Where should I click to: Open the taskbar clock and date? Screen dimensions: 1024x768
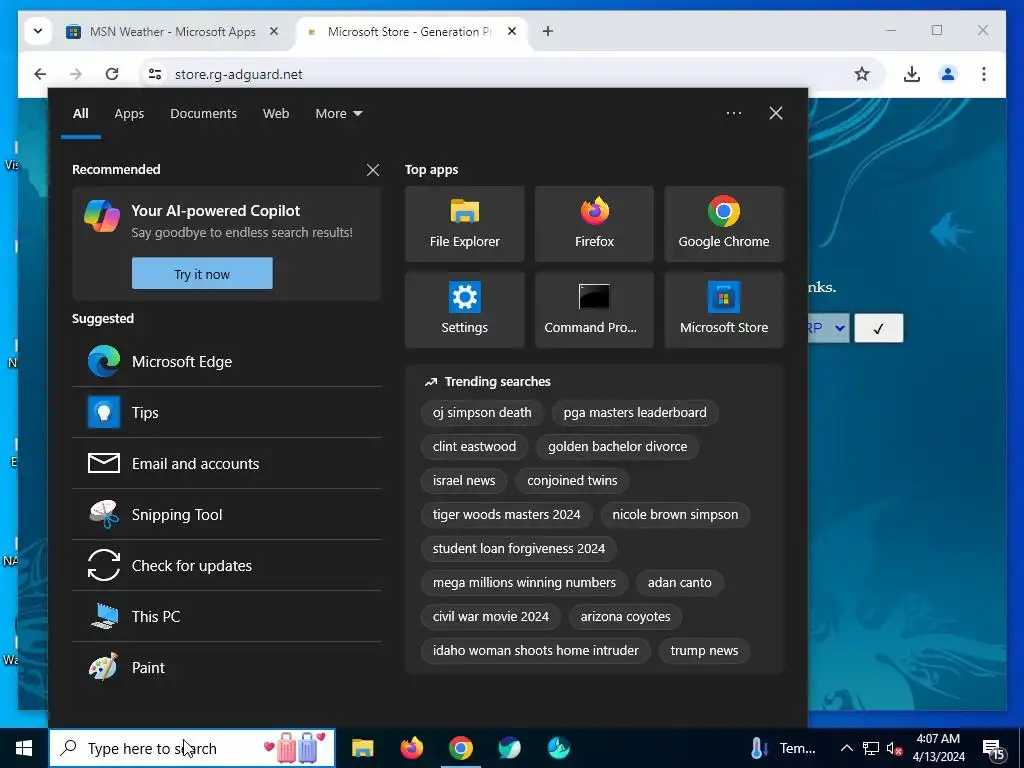(x=938, y=748)
